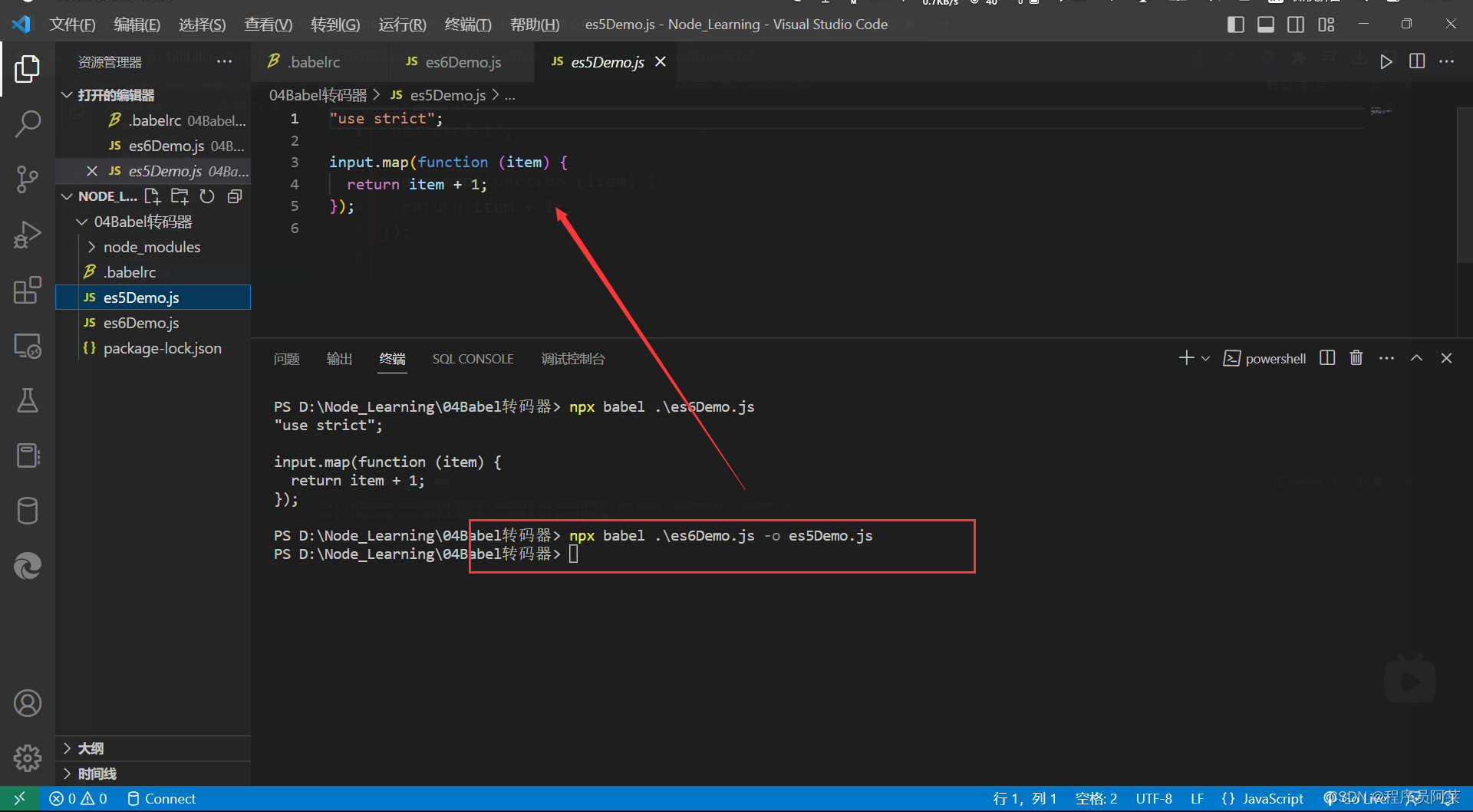Split the terminal panel
This screenshot has height=812, width=1473.
click(1327, 358)
